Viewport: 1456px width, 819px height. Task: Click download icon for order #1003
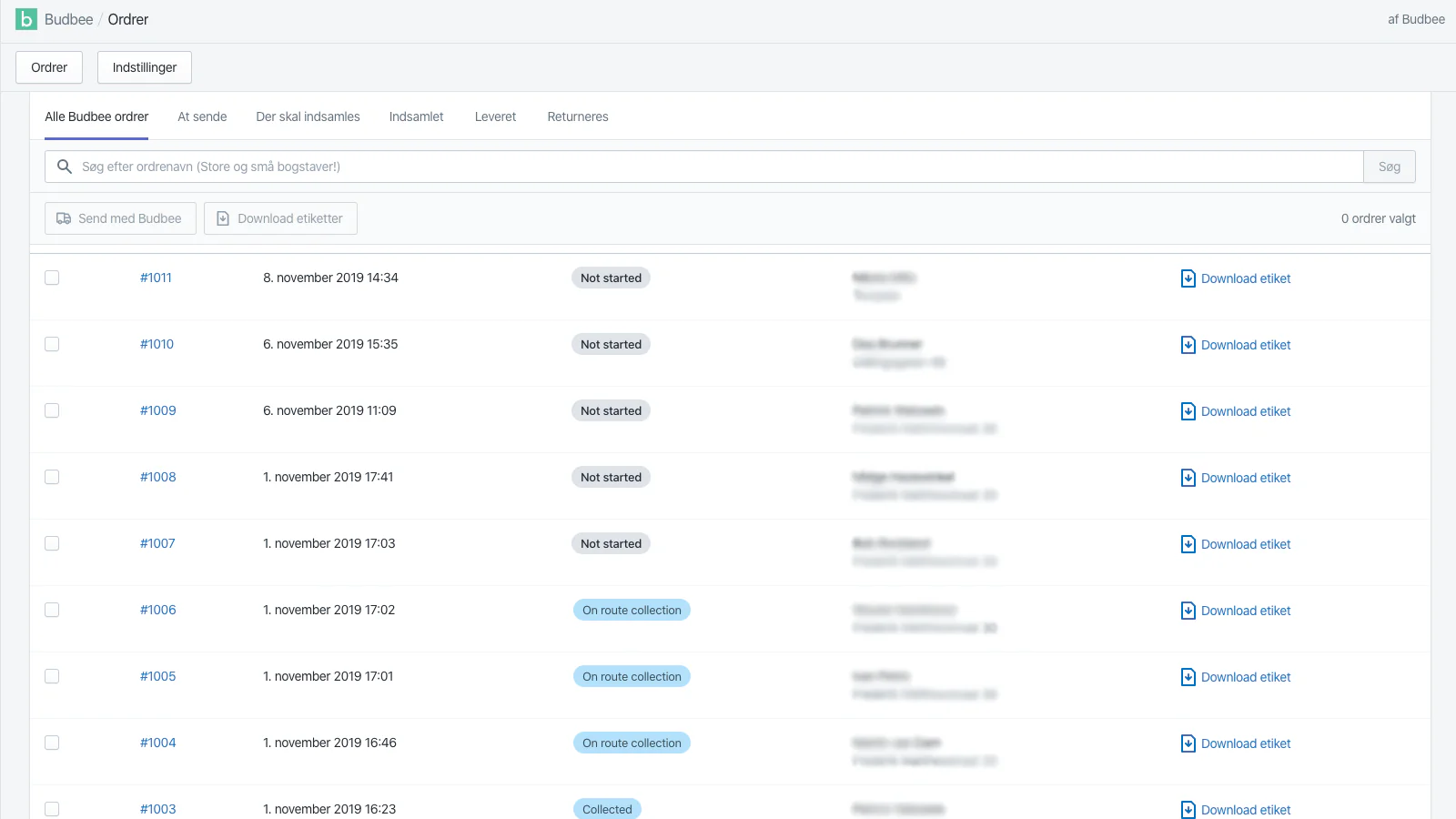[x=1188, y=810]
